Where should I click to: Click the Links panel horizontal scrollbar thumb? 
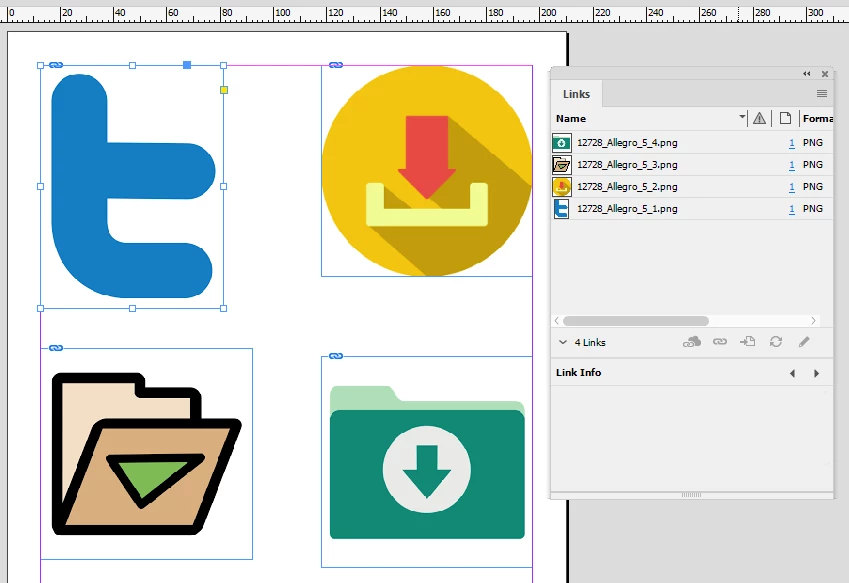pyautogui.click(x=636, y=321)
